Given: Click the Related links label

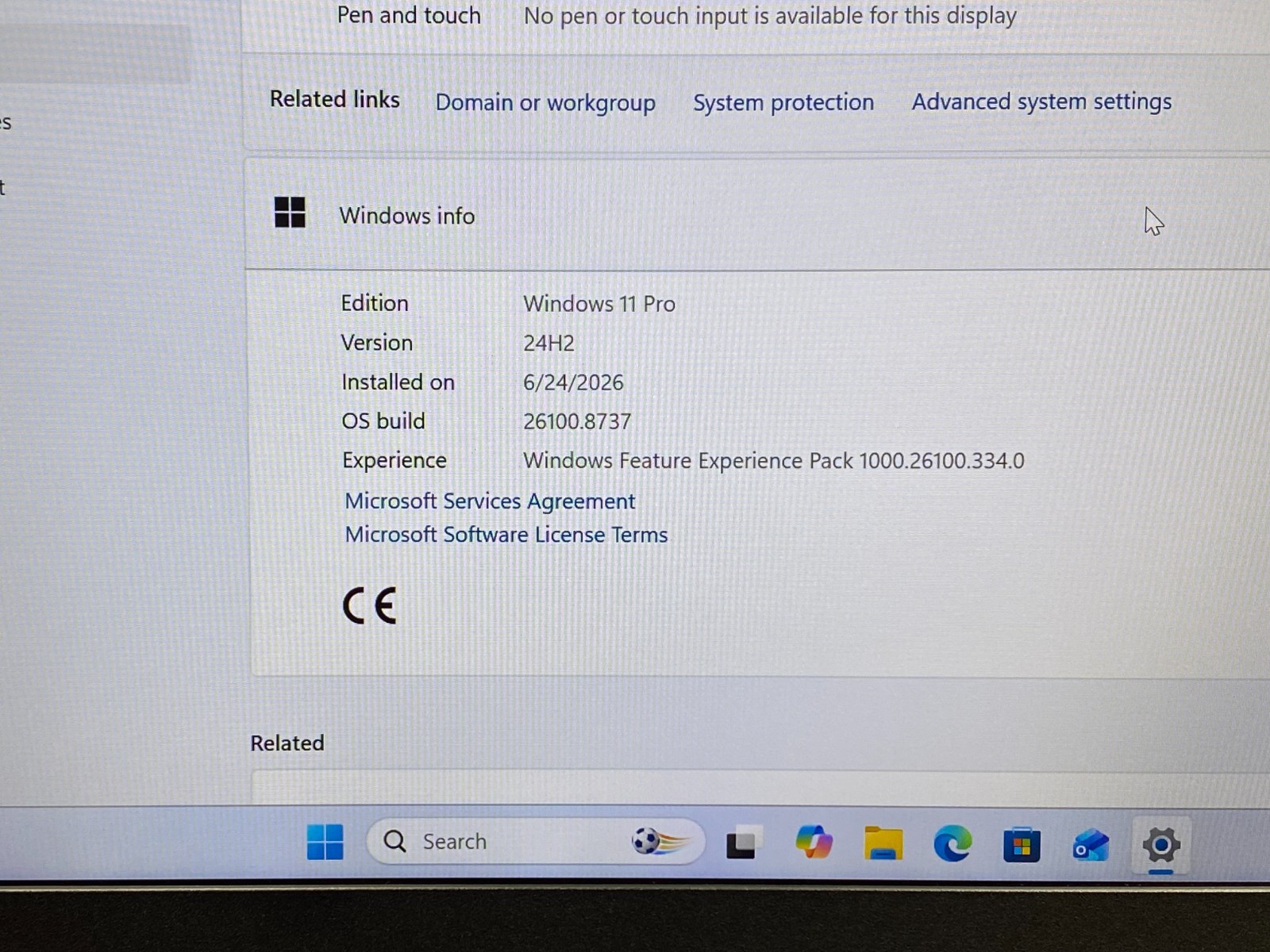Looking at the screenshot, I should click(335, 99).
